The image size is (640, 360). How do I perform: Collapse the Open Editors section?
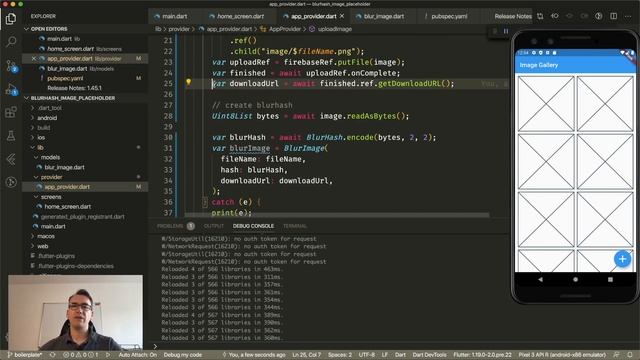27,29
